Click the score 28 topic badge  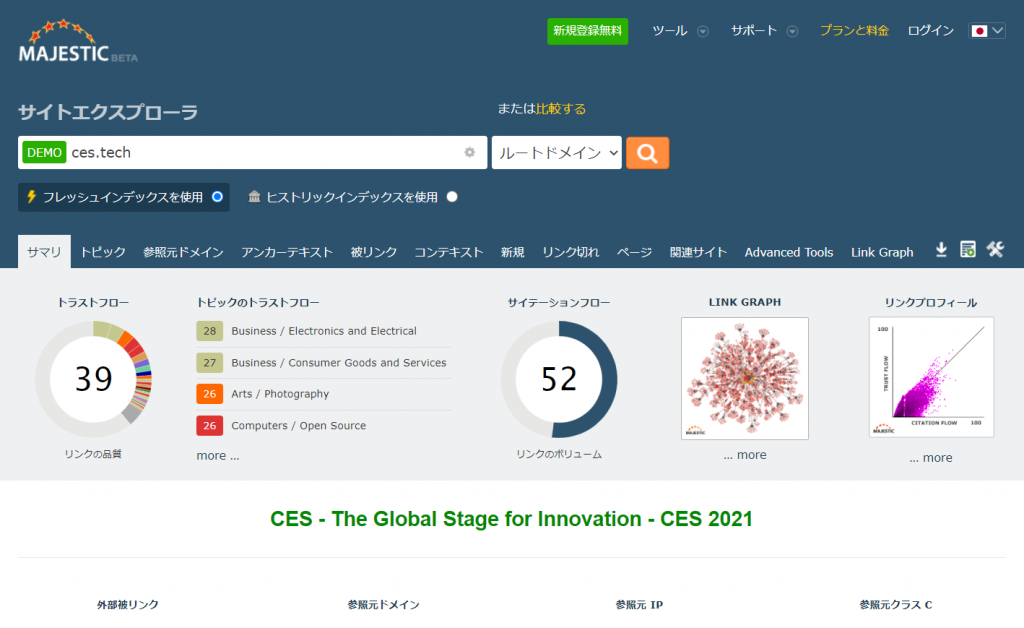click(x=210, y=331)
